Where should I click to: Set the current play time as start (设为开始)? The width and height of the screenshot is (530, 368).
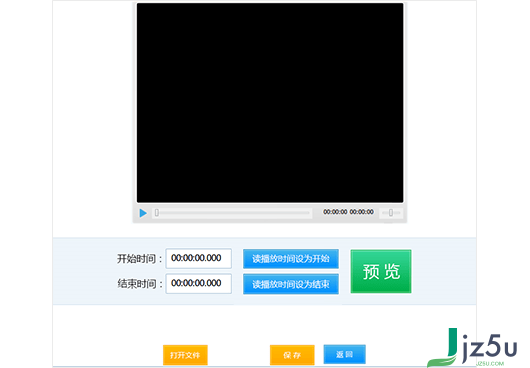click(x=291, y=259)
